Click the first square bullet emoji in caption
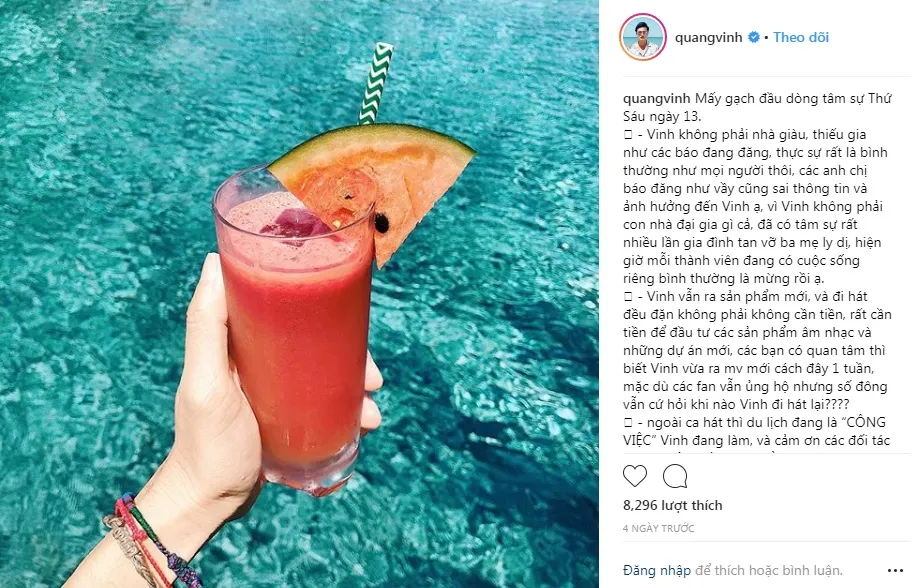The image size is (915, 588). coord(628,135)
